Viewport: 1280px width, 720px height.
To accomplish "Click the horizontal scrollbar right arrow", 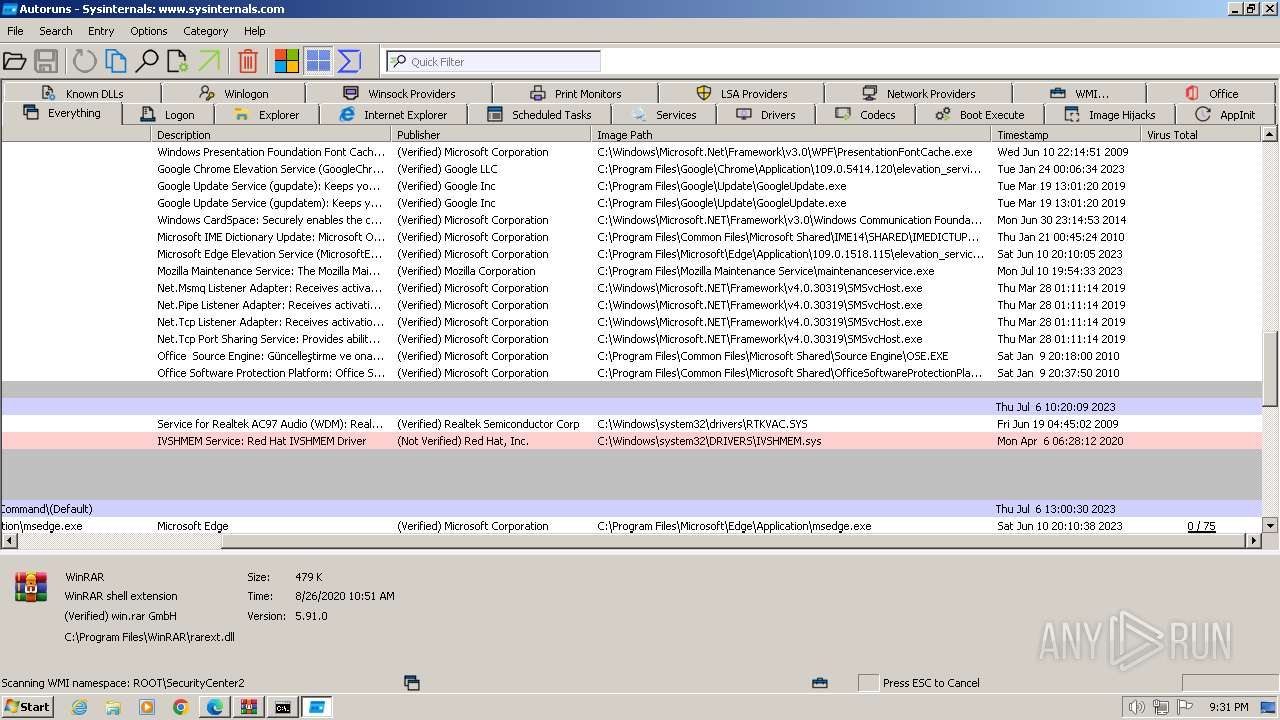I will click(1254, 541).
